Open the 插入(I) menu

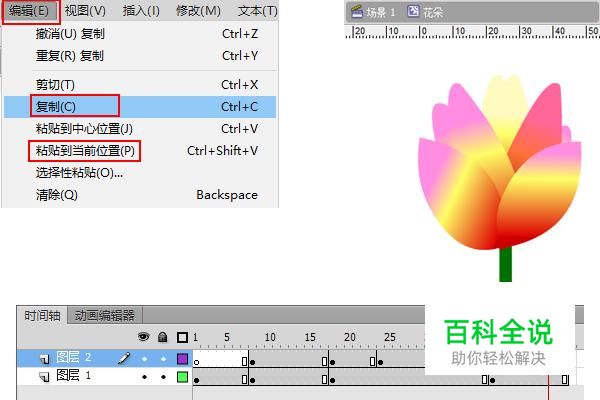(x=141, y=11)
